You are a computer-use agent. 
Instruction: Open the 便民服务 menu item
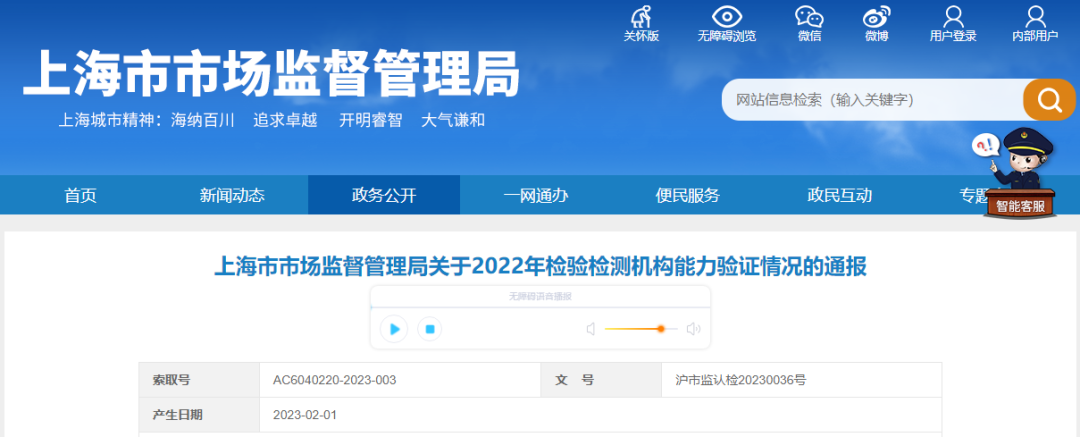point(687,195)
